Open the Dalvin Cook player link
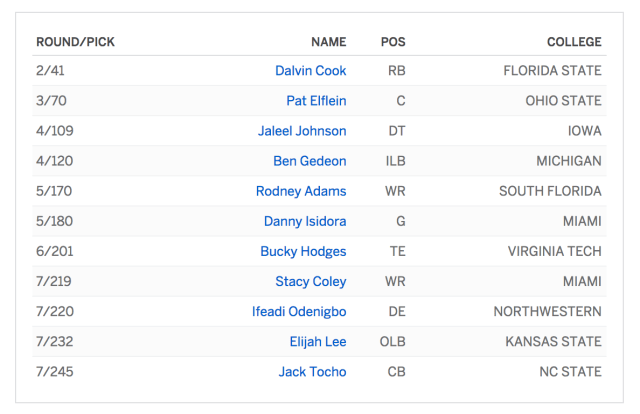This screenshot has width=640, height=414. [x=310, y=71]
